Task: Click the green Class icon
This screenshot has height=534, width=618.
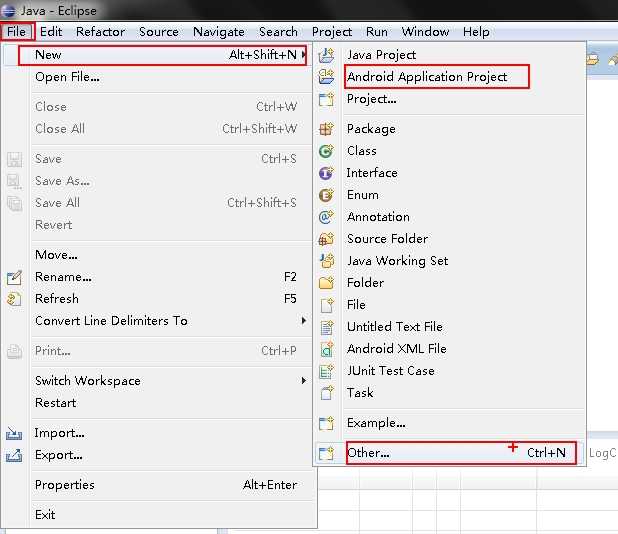Action: click(326, 151)
